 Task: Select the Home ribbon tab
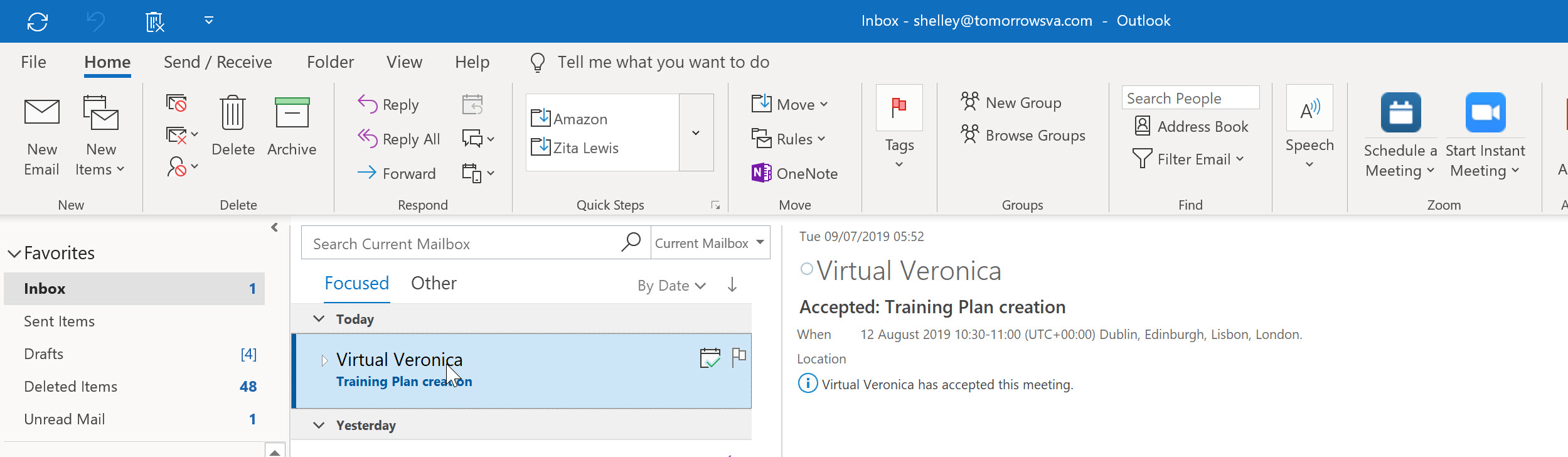107,62
